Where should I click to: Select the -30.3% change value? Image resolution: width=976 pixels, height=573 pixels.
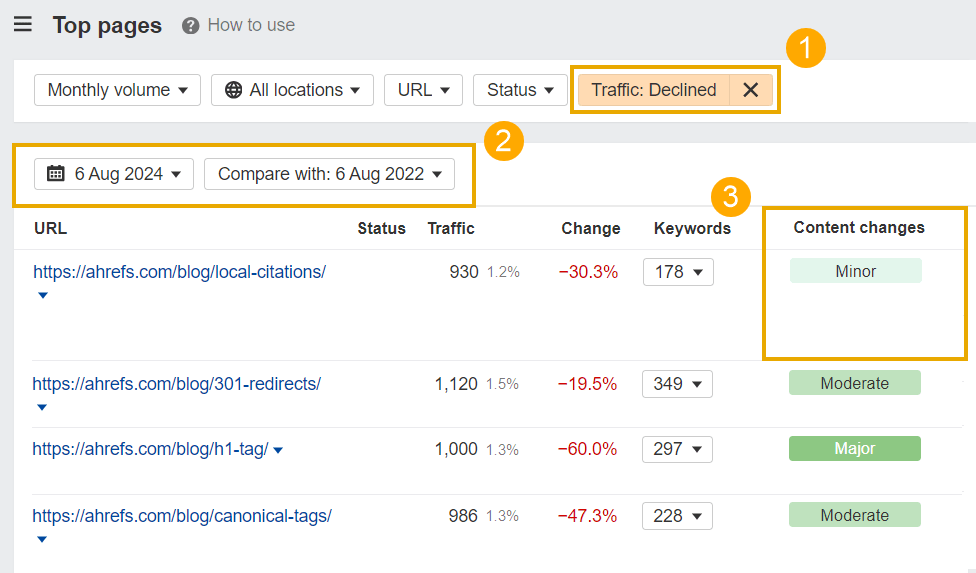tap(588, 272)
